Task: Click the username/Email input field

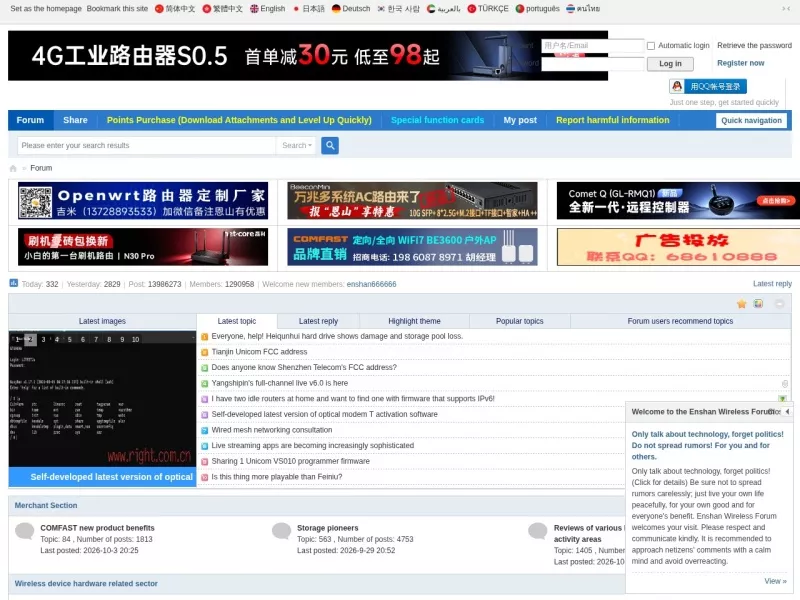Action: click(x=592, y=46)
